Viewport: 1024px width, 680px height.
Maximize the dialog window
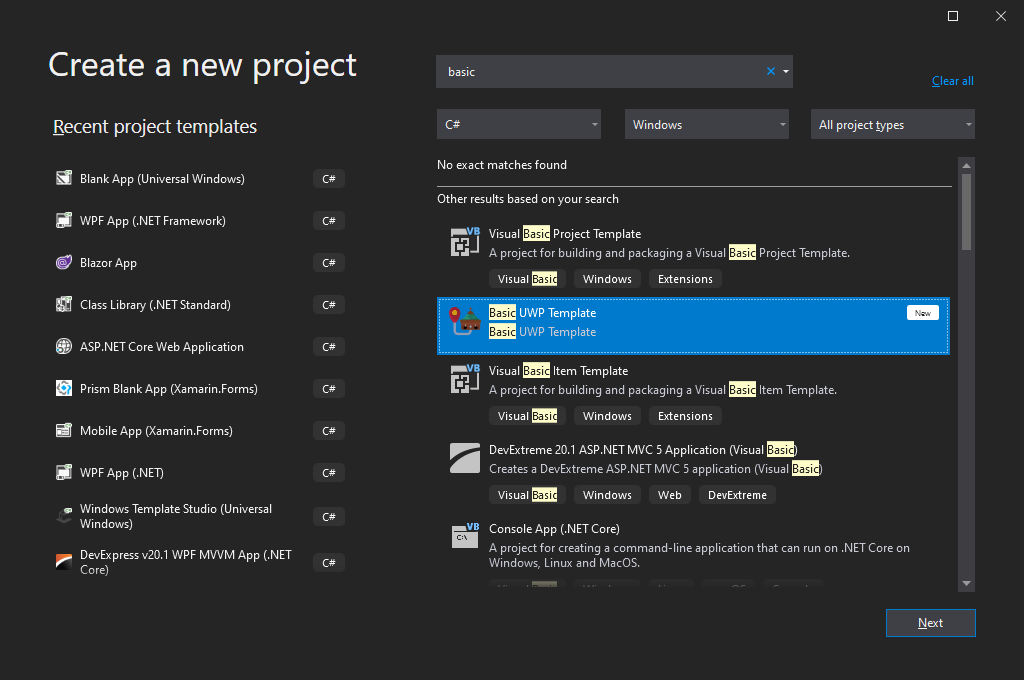[953, 16]
